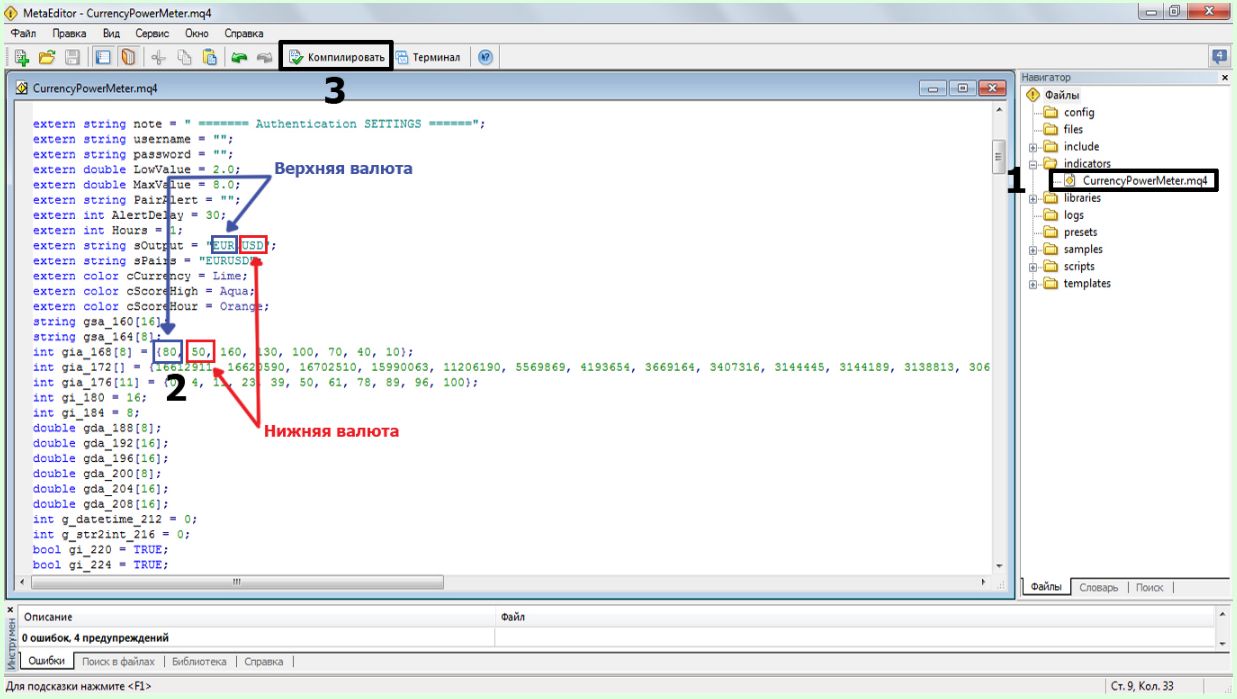
Task: Select CurrencyPowerMeter.mq4 in the navigator tree
Action: pyautogui.click(x=1145, y=181)
